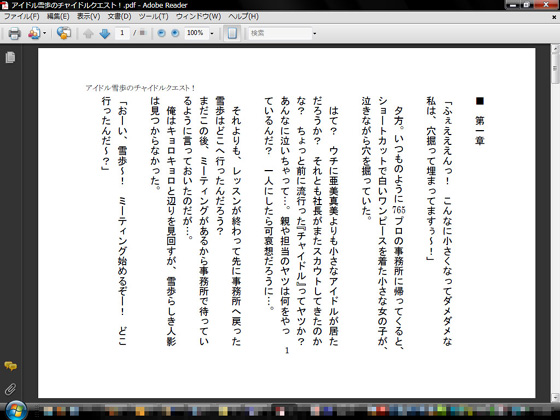Viewport: 560px width, 420px height.
Task: Open the Create PDF online icon
Action: click(34, 34)
